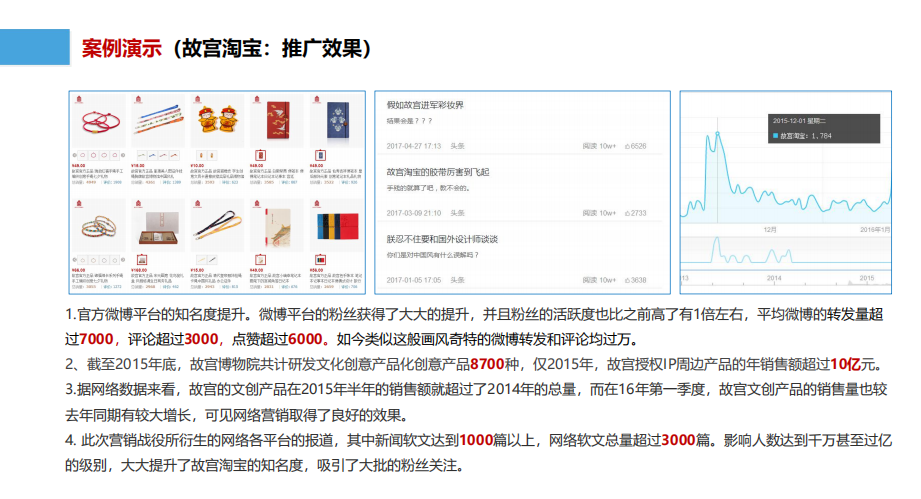Click 2015 on the overview timeline
Screen dimensions: 921x499
867,278
